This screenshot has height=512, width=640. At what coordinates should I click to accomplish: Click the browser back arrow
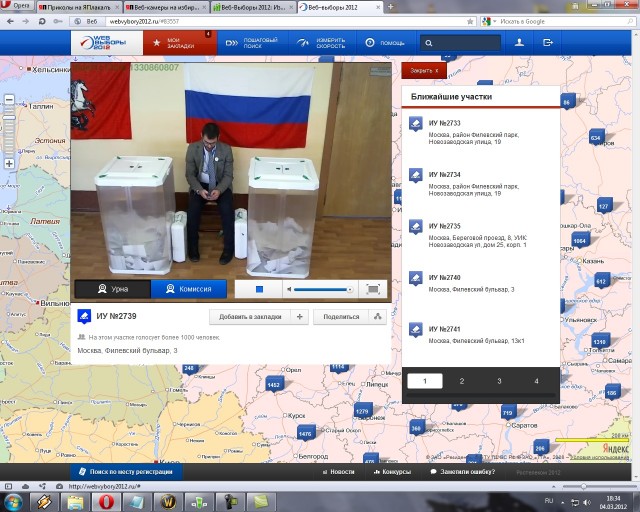tap(10, 21)
